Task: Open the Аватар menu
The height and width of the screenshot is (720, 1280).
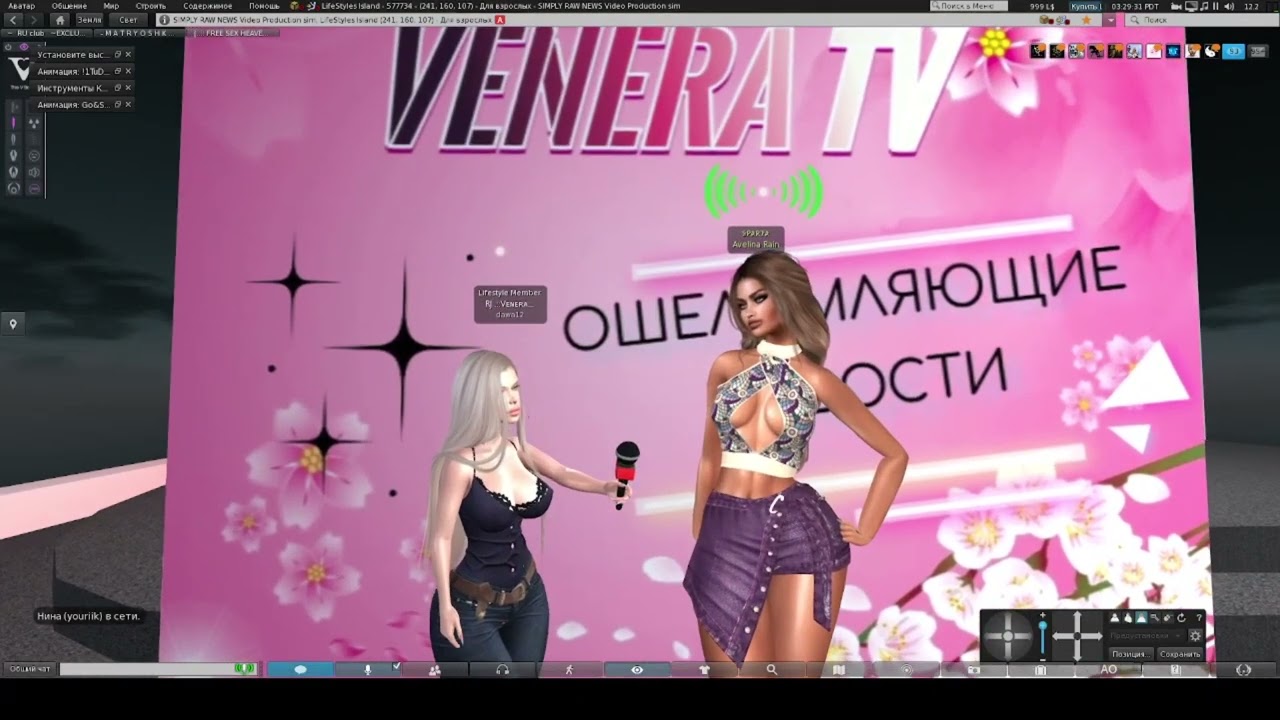Action: (21, 6)
